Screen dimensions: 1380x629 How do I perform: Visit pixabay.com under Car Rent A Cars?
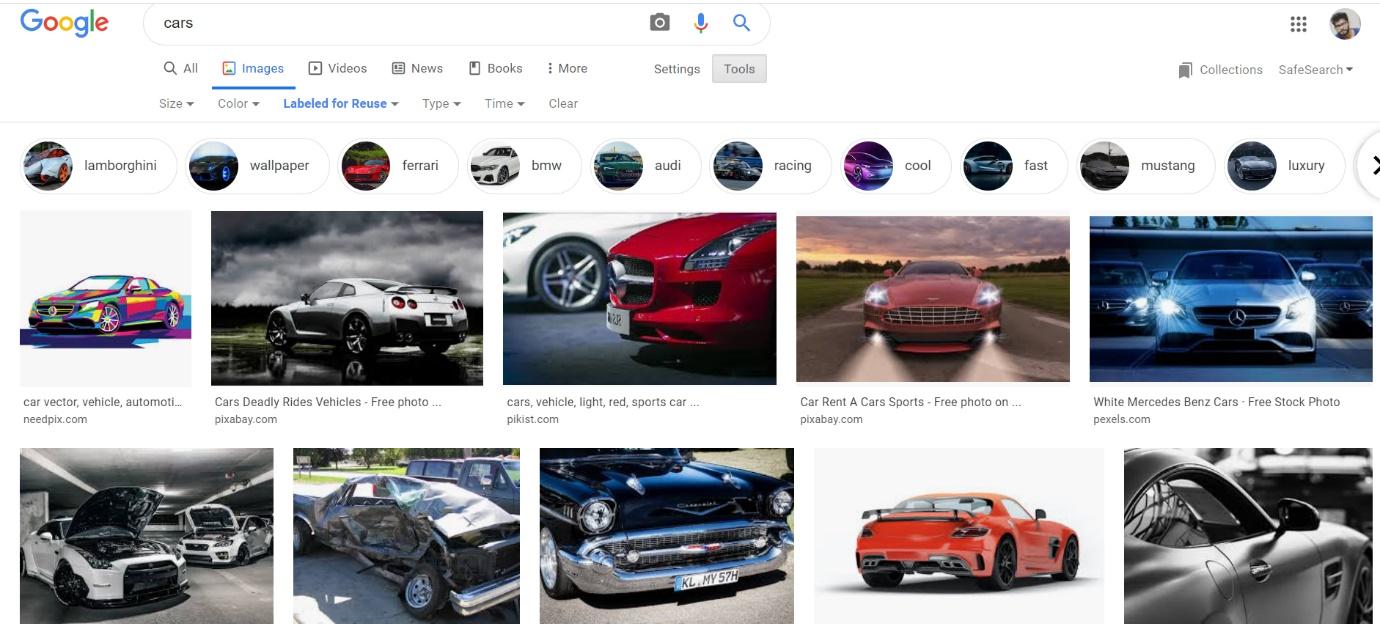[x=831, y=420]
